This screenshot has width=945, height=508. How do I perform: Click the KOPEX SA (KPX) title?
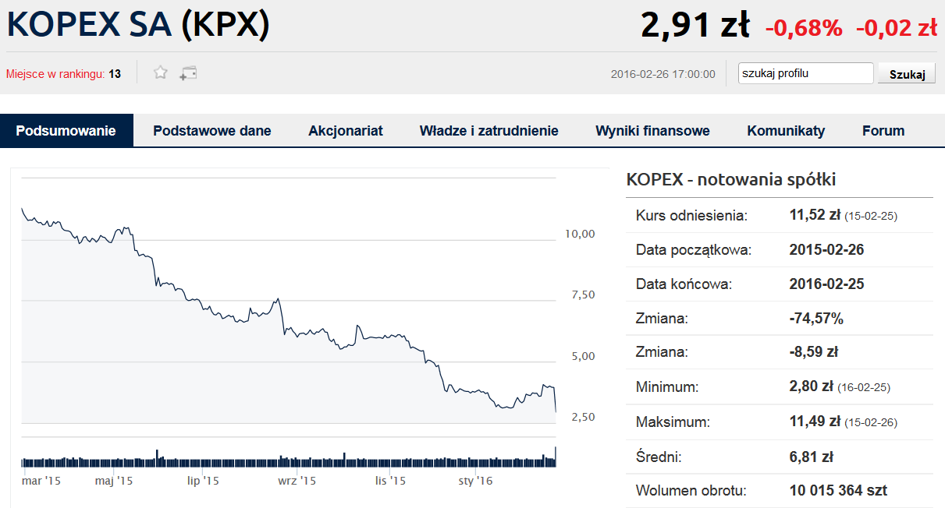click(x=139, y=24)
